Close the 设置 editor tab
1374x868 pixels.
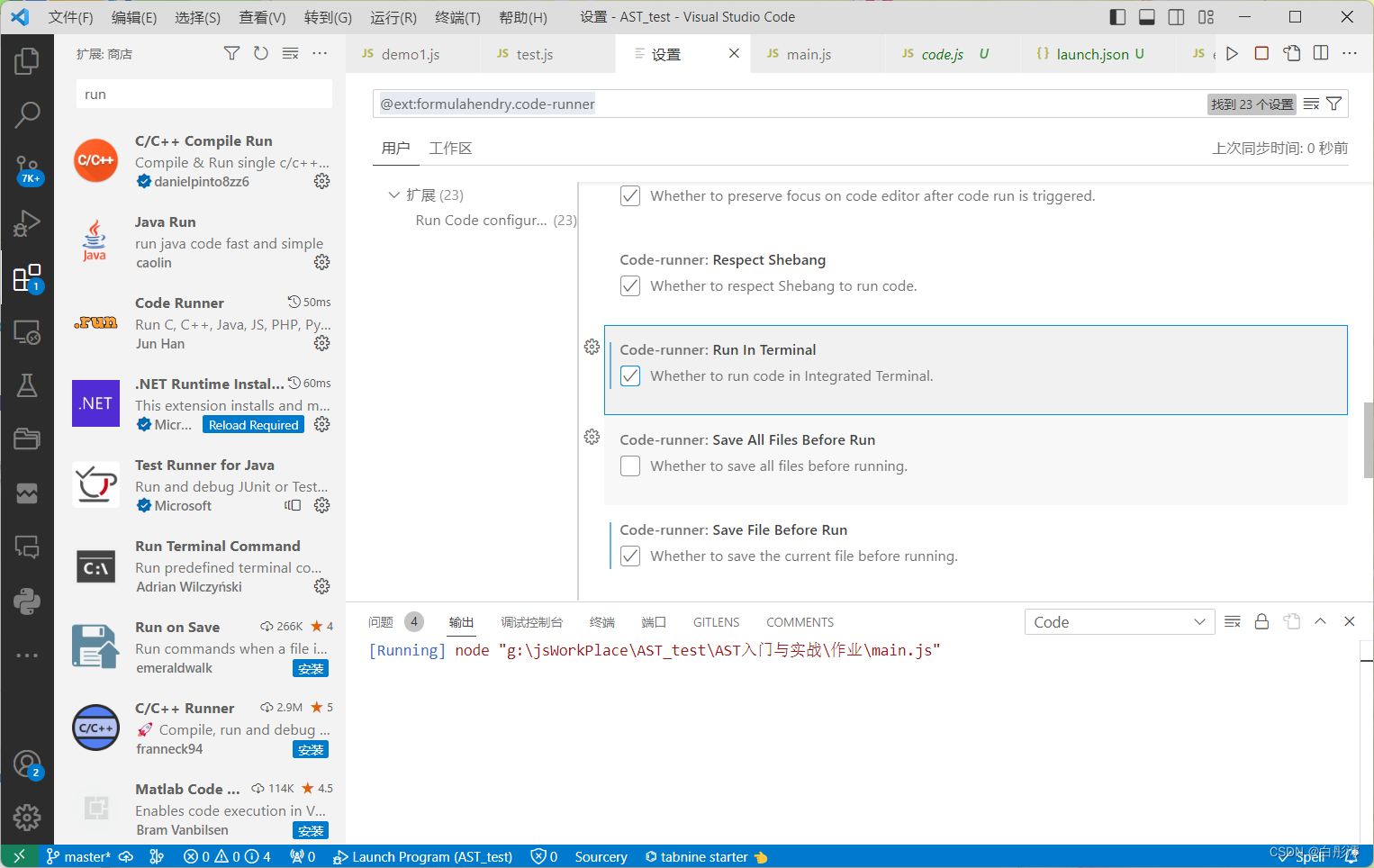point(734,54)
